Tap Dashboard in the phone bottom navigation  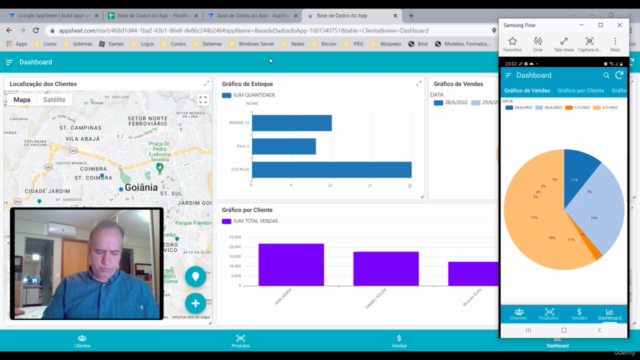pyautogui.click(x=609, y=314)
